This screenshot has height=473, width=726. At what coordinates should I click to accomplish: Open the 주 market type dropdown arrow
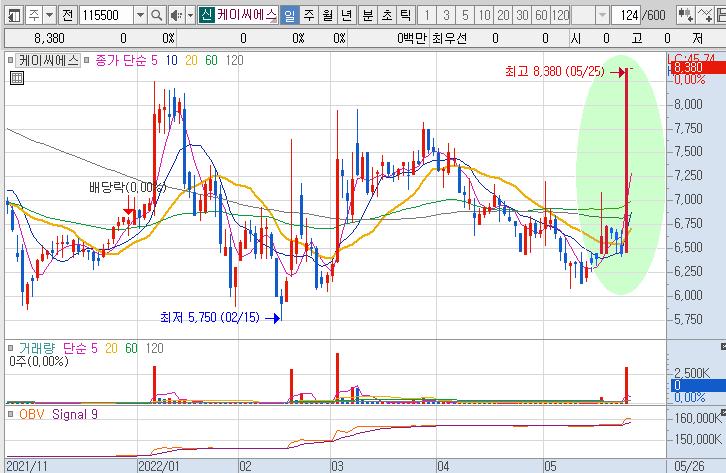pyautogui.click(x=50, y=16)
